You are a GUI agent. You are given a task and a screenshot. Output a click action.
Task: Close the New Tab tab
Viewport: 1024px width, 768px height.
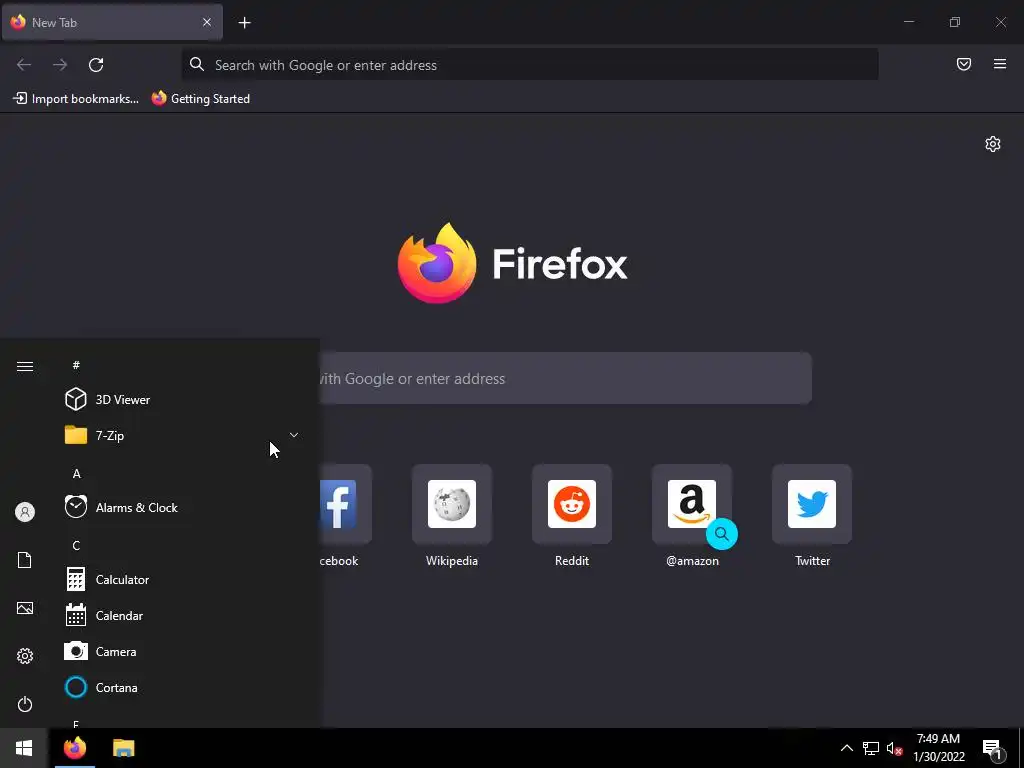click(206, 22)
